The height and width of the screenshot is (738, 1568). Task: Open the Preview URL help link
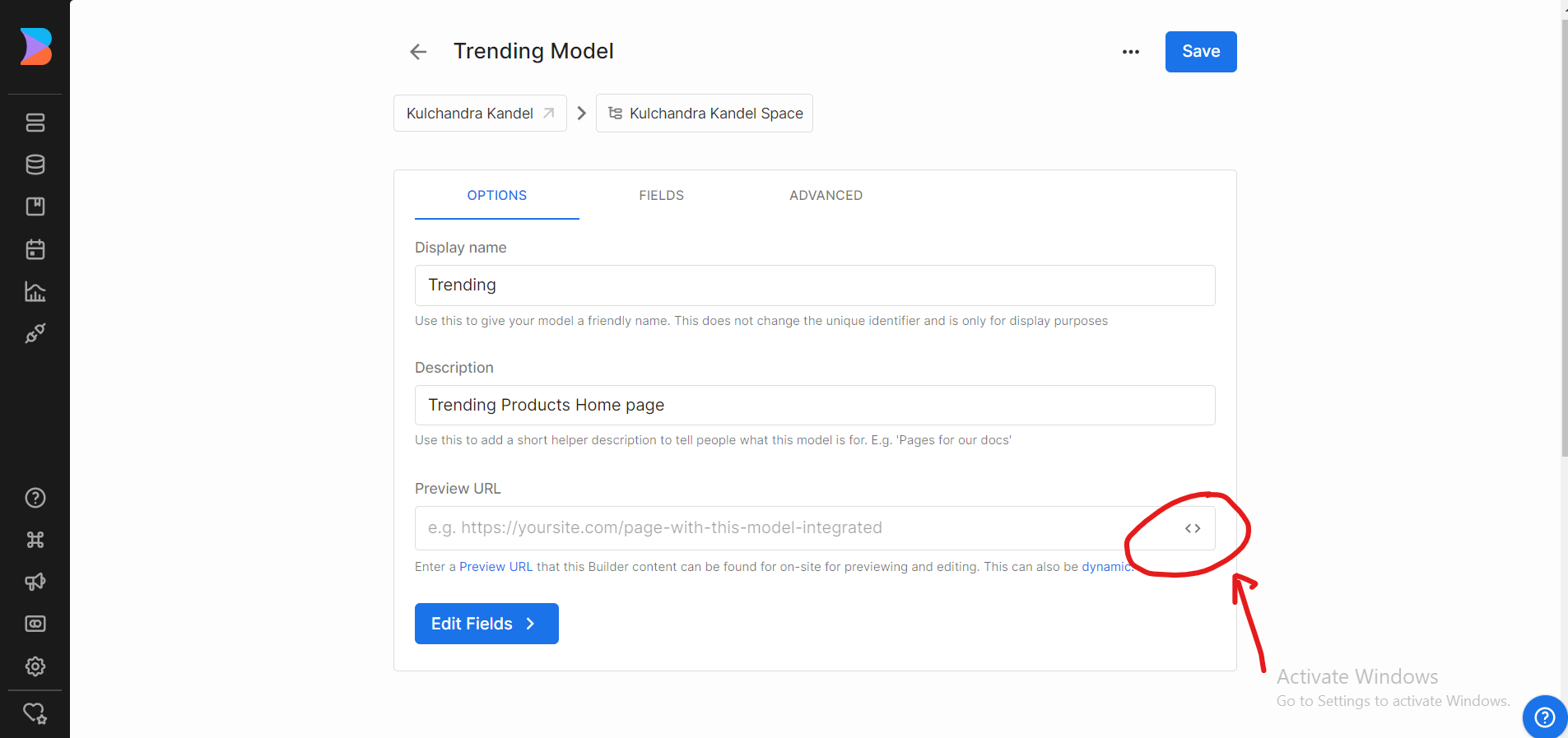coord(496,567)
